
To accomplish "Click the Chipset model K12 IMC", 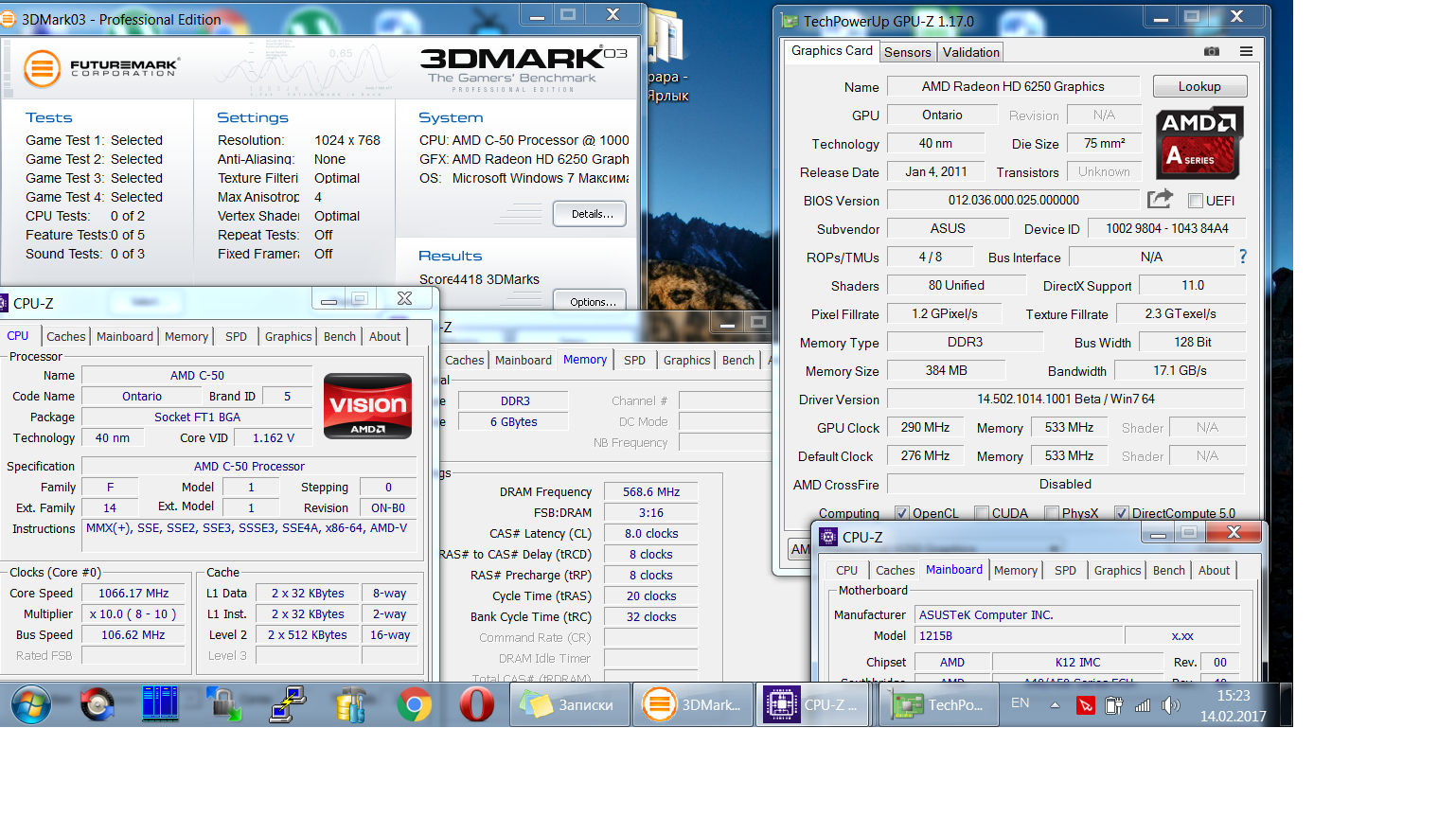I will (1077, 663).
